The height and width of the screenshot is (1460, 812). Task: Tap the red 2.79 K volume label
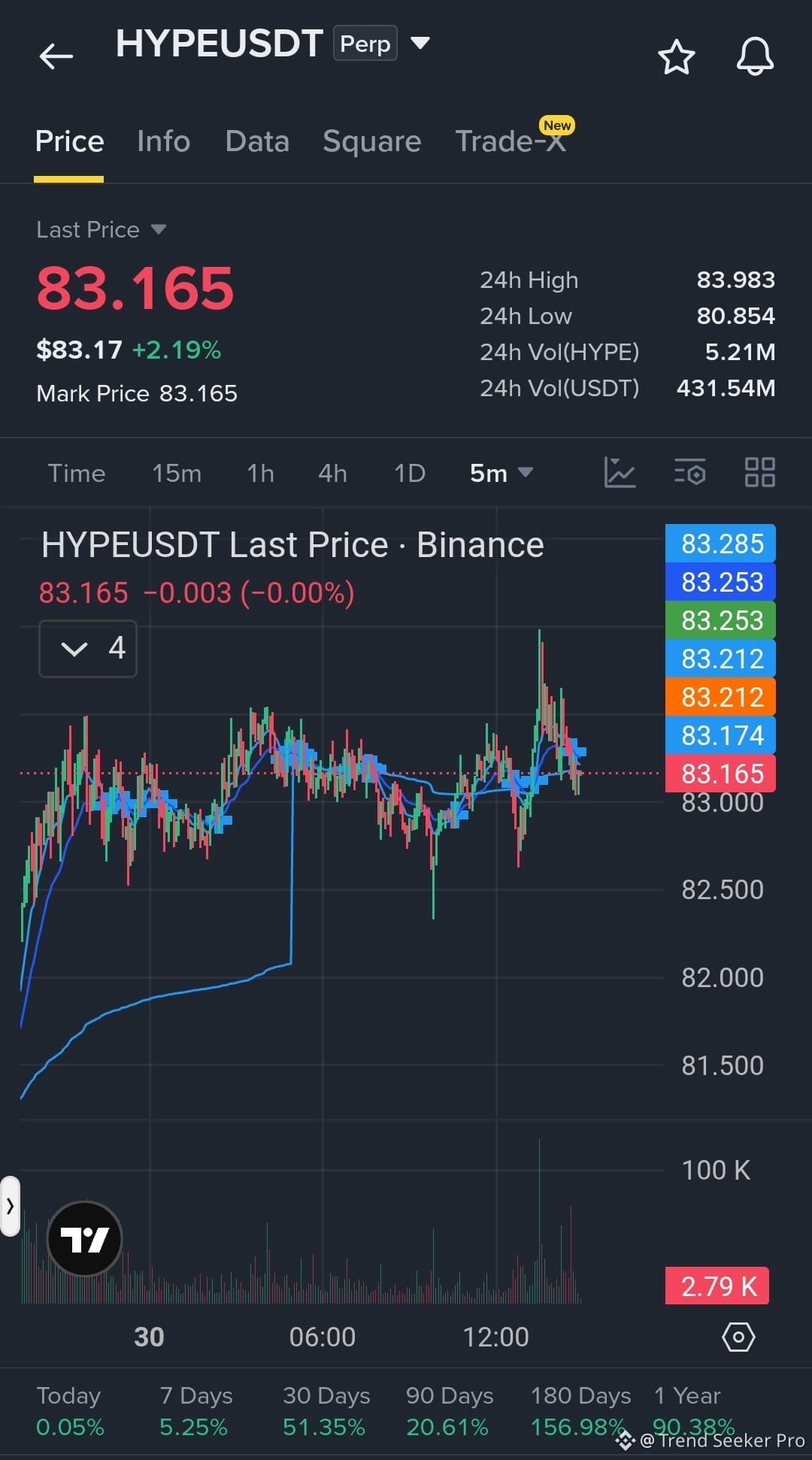pyautogui.click(x=717, y=1286)
